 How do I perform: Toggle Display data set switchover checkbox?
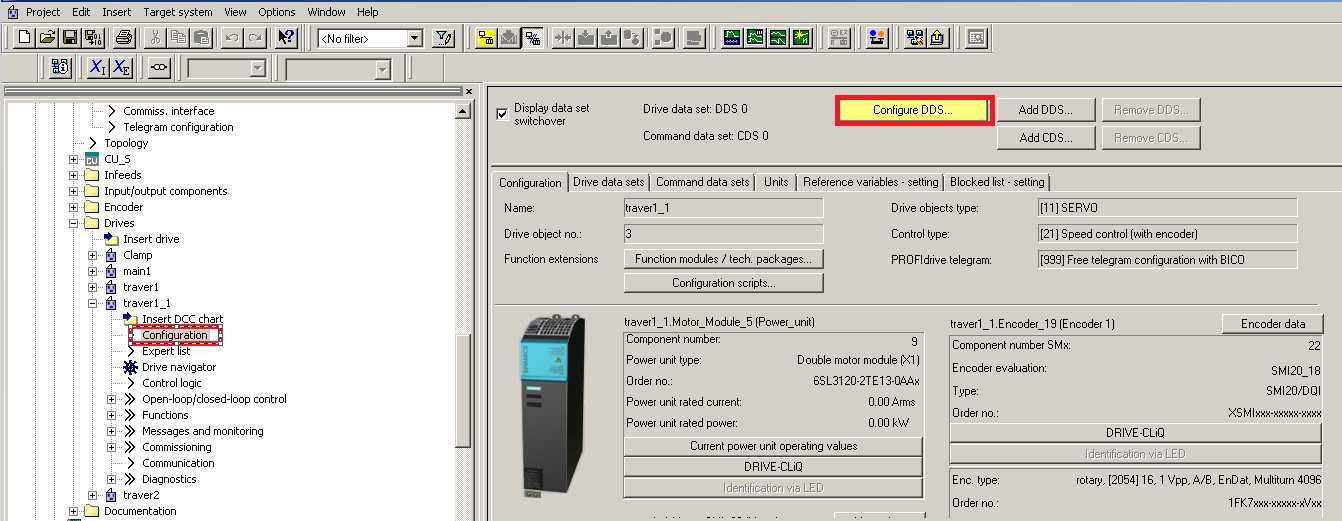tap(502, 114)
